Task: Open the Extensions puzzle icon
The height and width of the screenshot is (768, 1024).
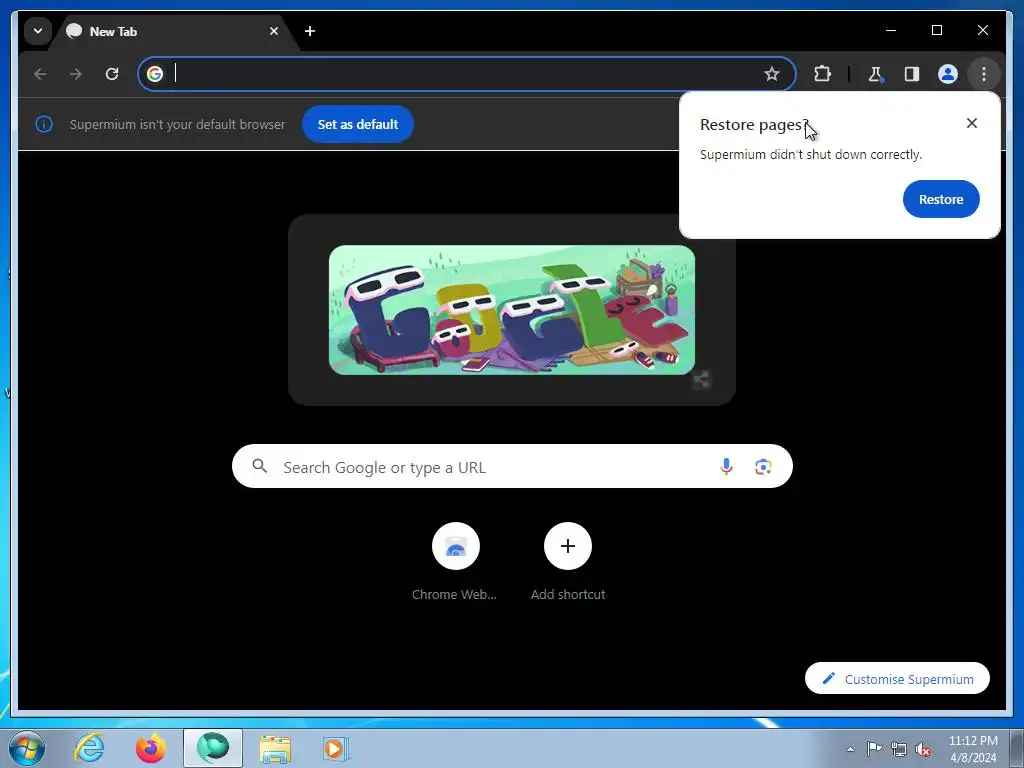Action: click(x=822, y=74)
